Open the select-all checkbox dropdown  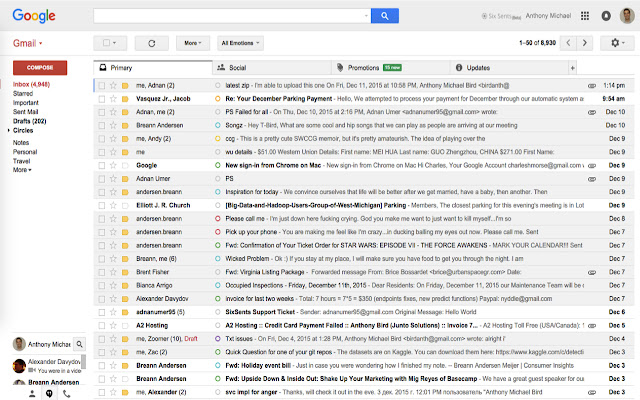click(110, 43)
